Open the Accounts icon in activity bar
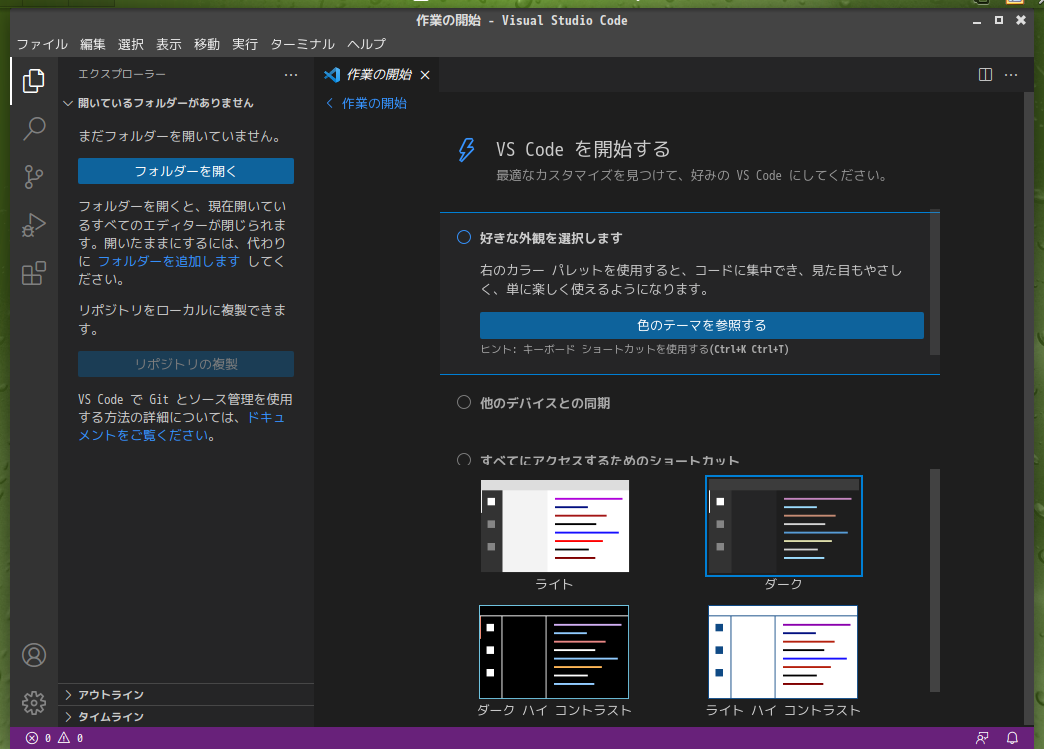1044x749 pixels. click(34, 655)
